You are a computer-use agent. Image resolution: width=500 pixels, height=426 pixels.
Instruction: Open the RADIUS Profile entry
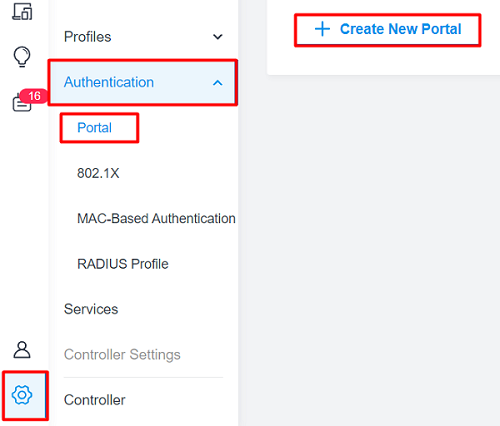(123, 264)
